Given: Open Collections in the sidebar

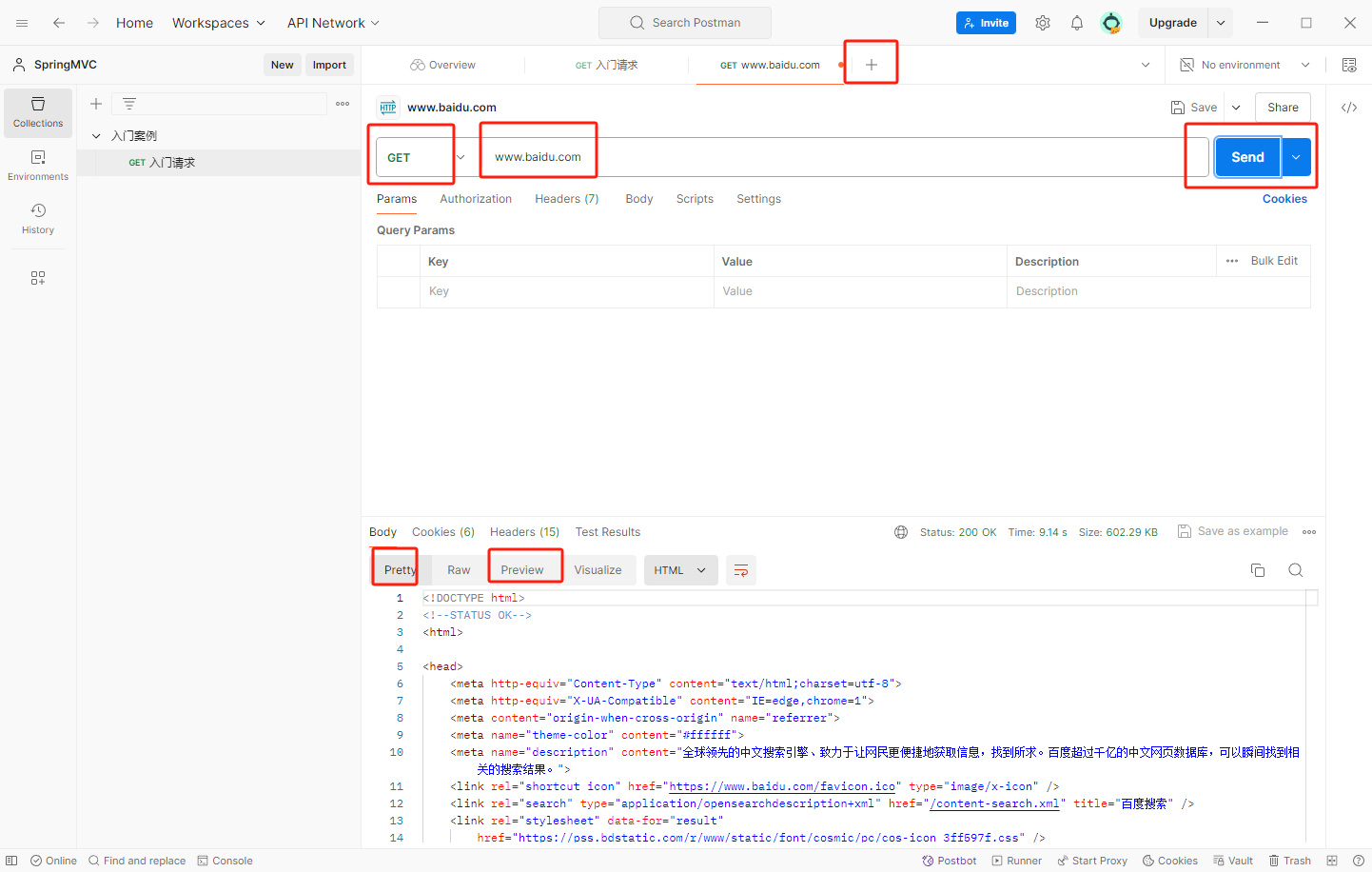Looking at the screenshot, I should click(38, 112).
